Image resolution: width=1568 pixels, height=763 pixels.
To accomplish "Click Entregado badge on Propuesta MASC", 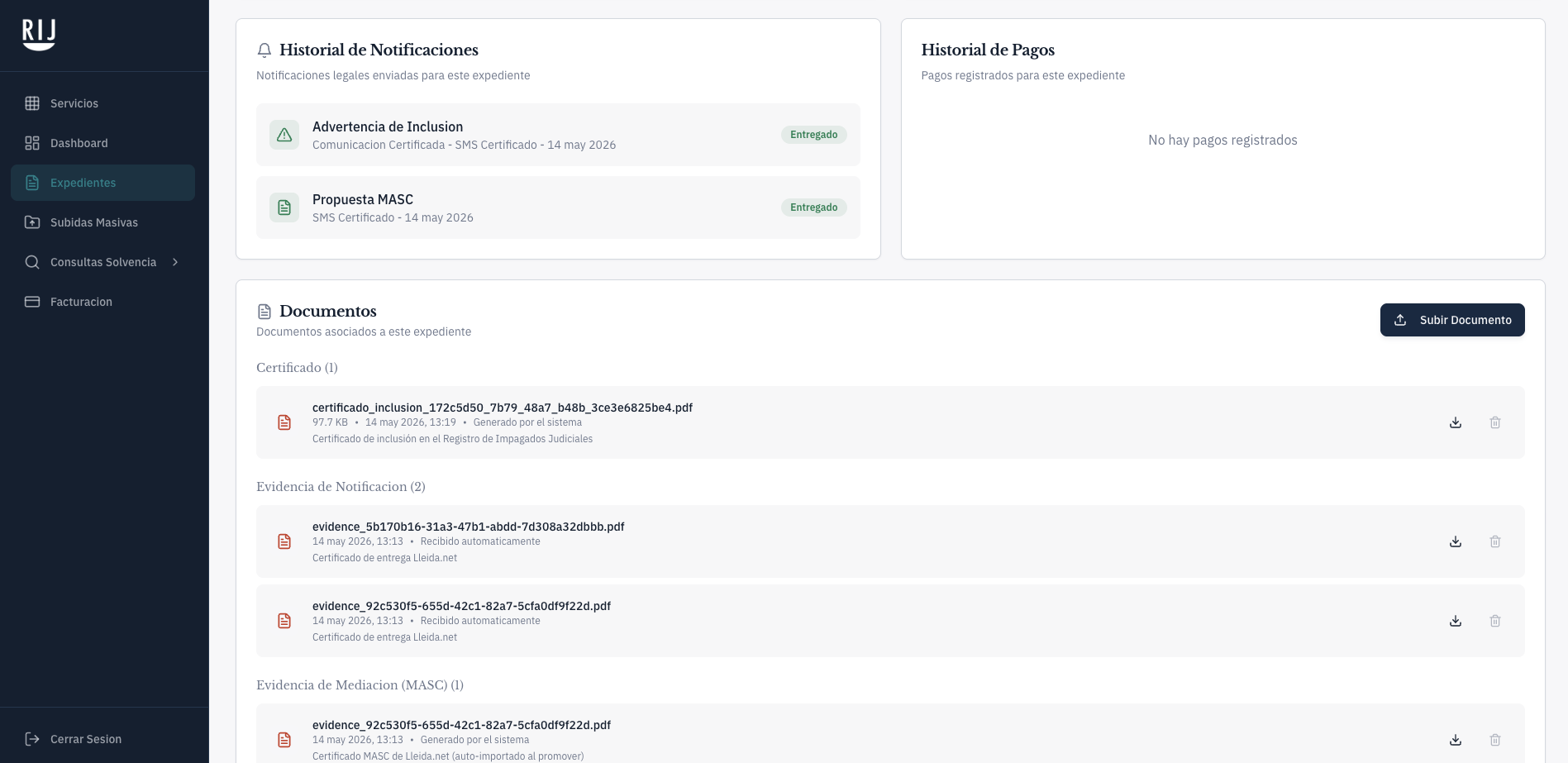I will pyautogui.click(x=813, y=207).
